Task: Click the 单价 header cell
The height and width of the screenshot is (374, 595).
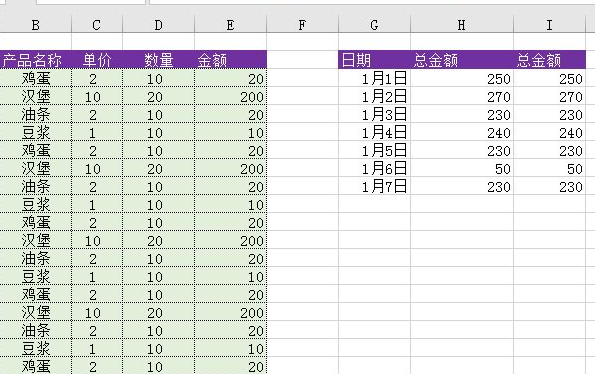Action: [x=97, y=60]
